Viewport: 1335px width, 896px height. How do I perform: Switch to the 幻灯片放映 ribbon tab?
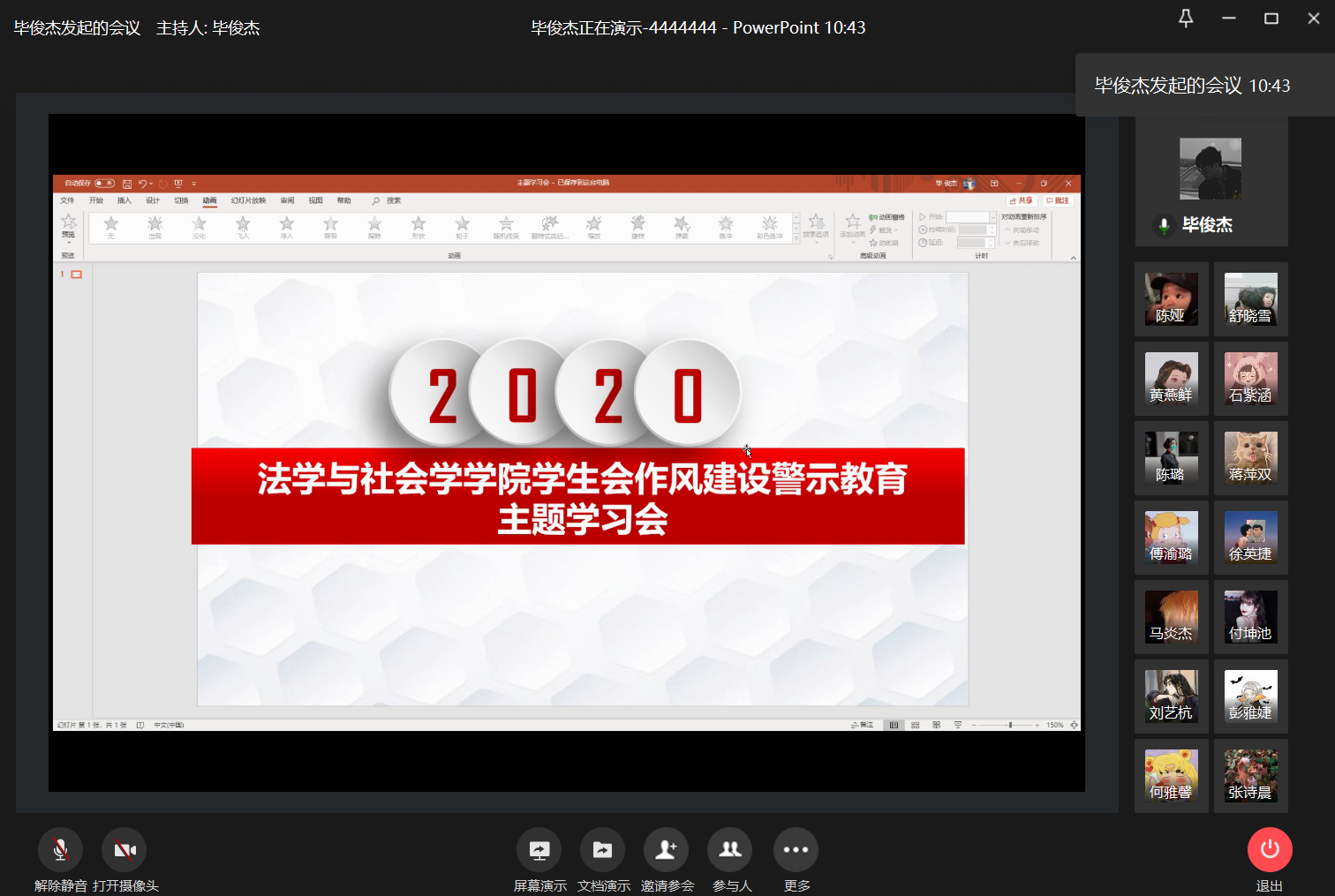click(248, 200)
